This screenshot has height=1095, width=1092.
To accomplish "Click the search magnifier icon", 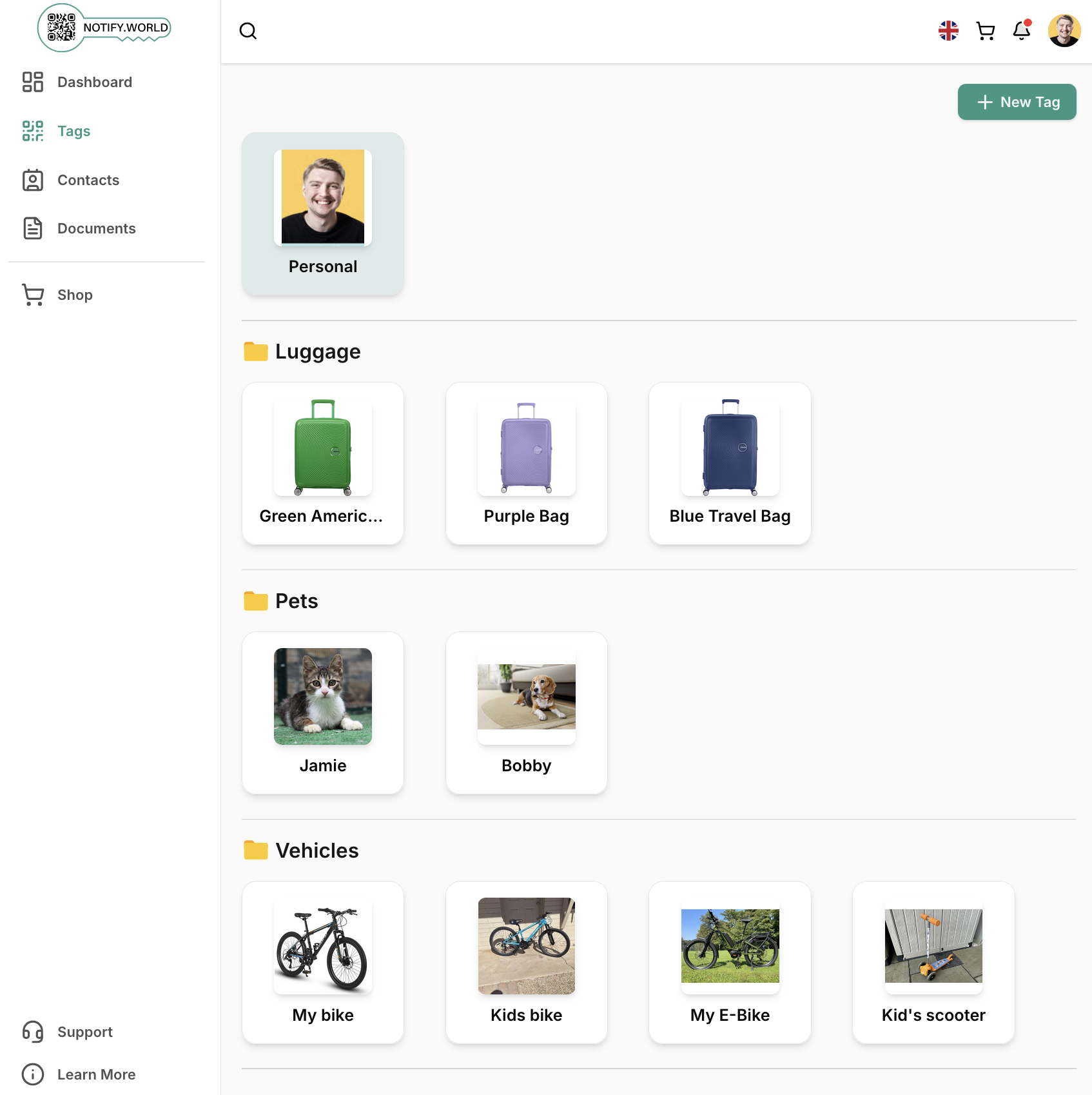I will 248,31.
